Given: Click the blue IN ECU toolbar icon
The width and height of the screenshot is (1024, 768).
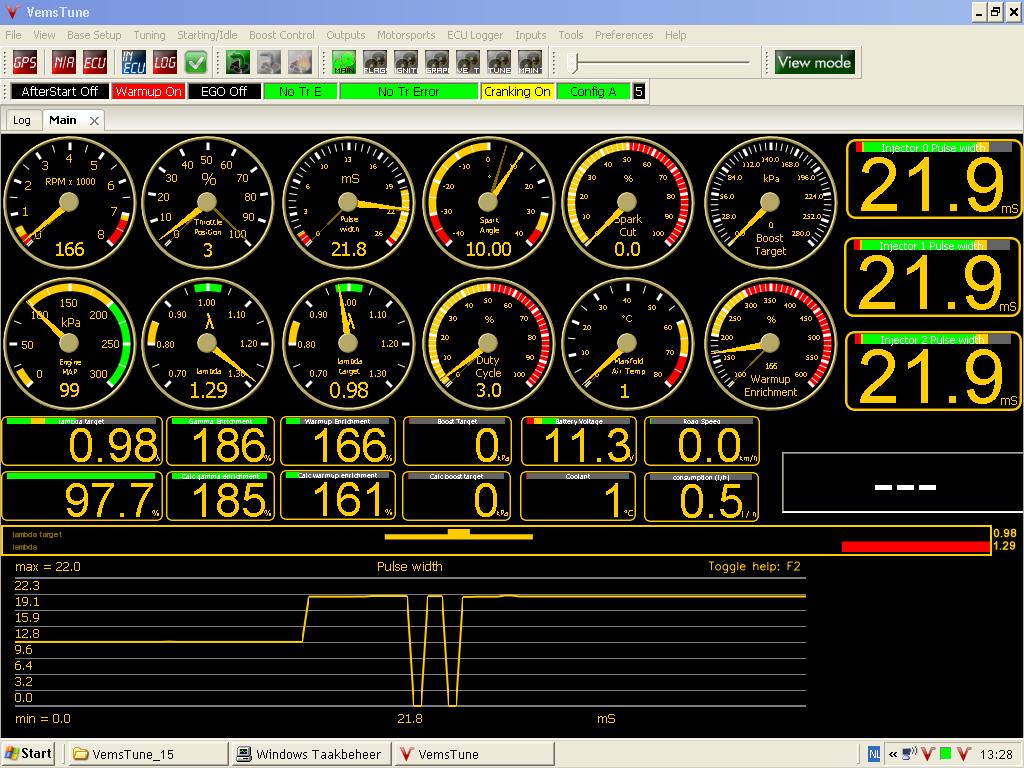Looking at the screenshot, I should tap(134, 63).
